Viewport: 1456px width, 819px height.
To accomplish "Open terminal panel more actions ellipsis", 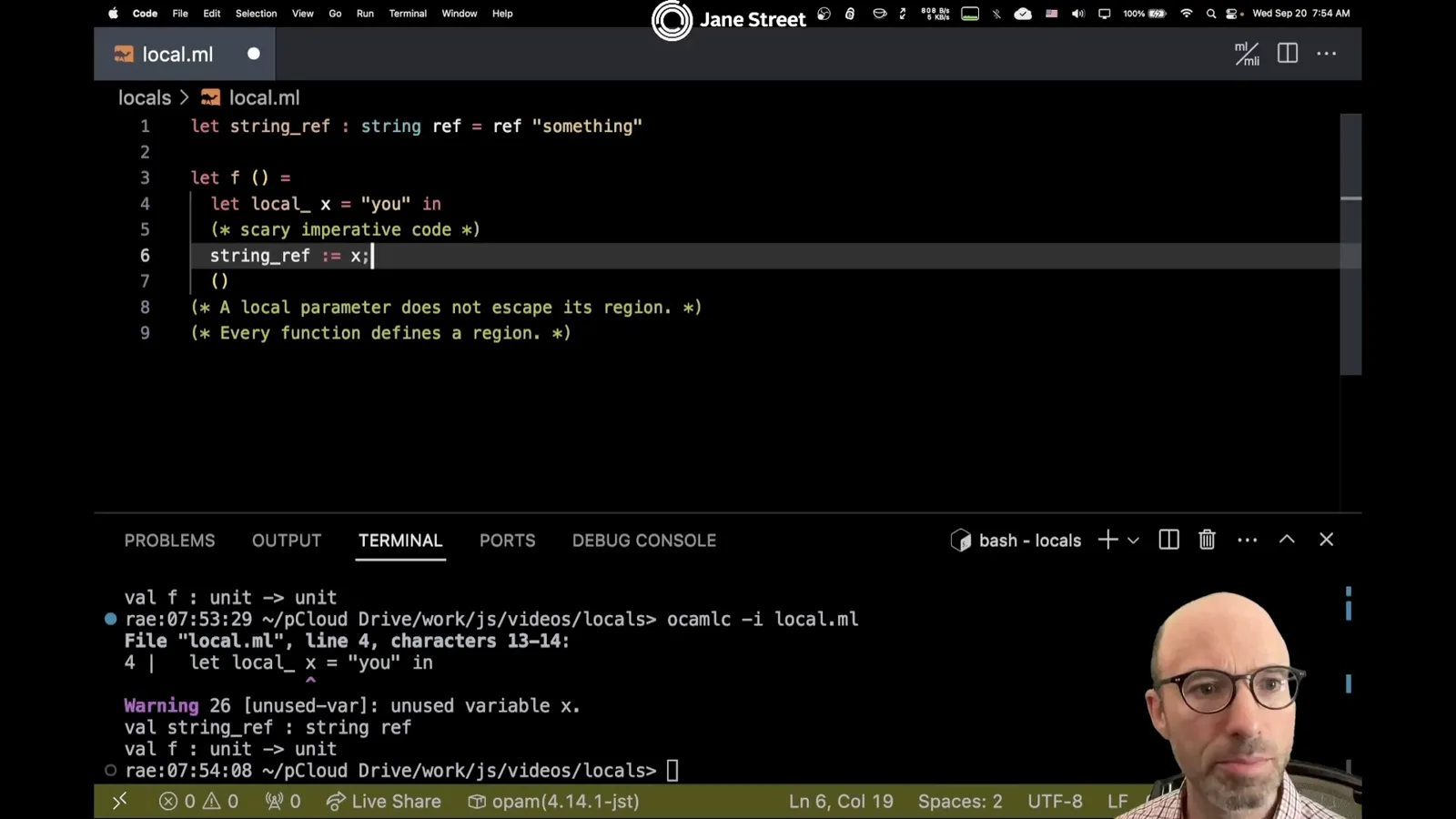I will [x=1247, y=540].
